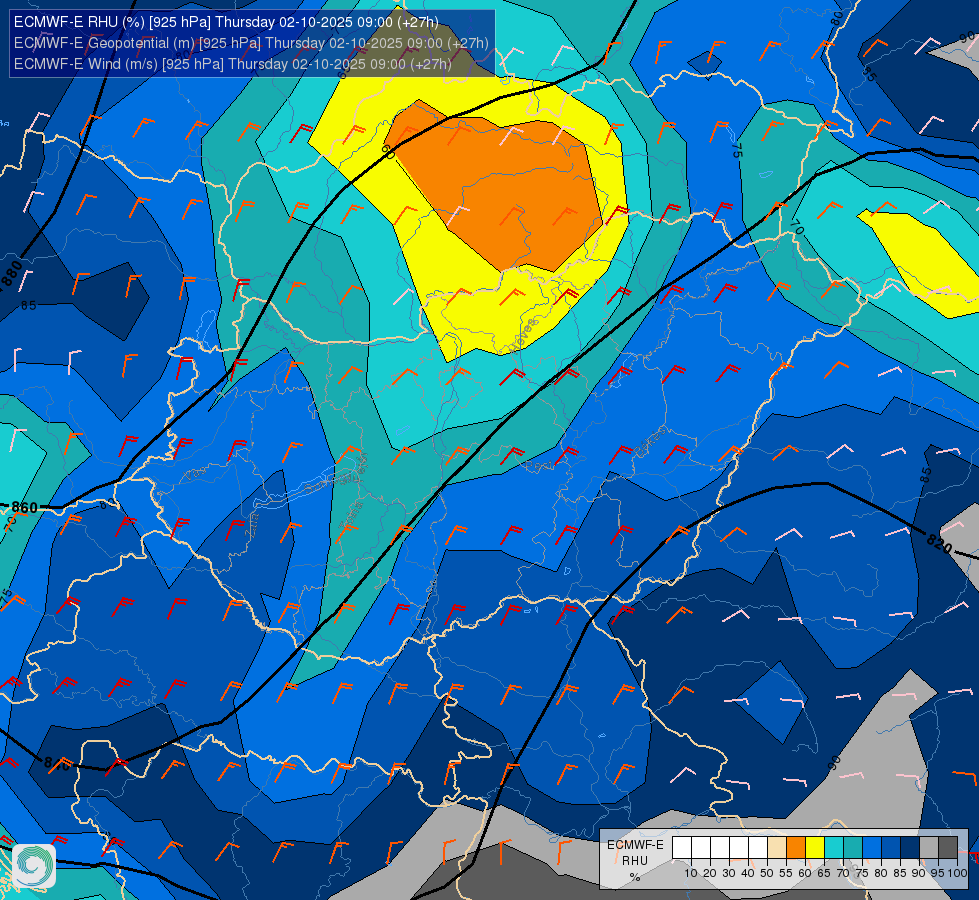Click the legend tick value '30'
Image resolution: width=979 pixels, height=900 pixels.
pyautogui.click(x=729, y=873)
